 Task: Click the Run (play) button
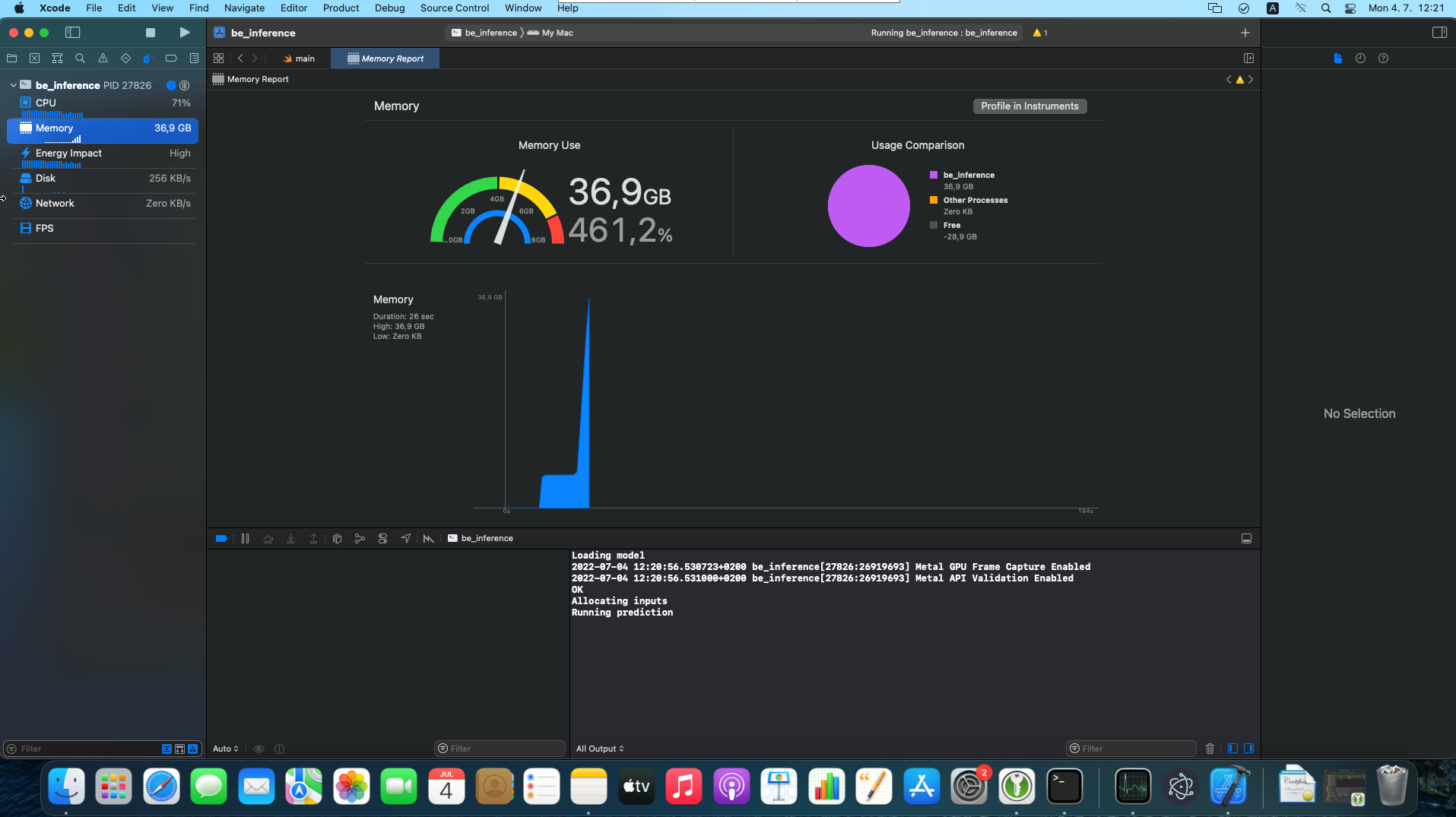[184, 33]
